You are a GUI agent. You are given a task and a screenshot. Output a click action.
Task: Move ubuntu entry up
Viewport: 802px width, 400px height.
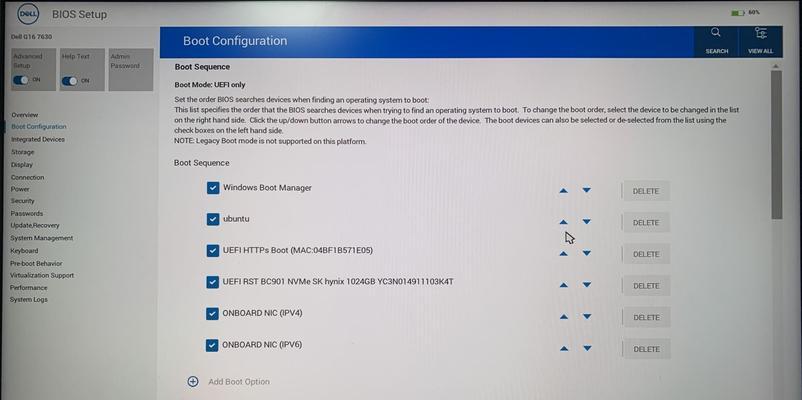pos(564,222)
